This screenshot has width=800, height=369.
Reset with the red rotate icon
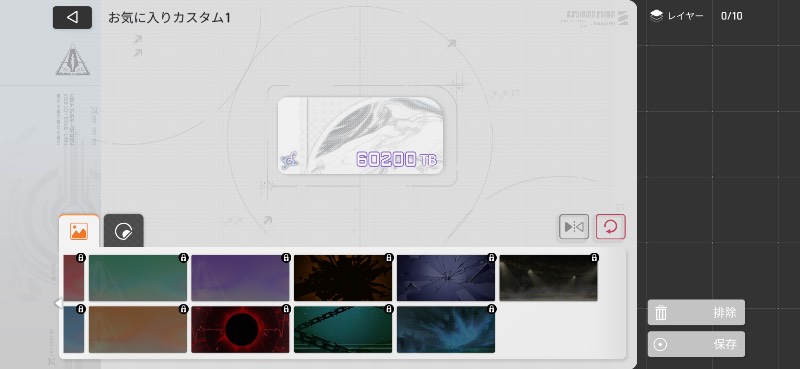click(x=611, y=227)
